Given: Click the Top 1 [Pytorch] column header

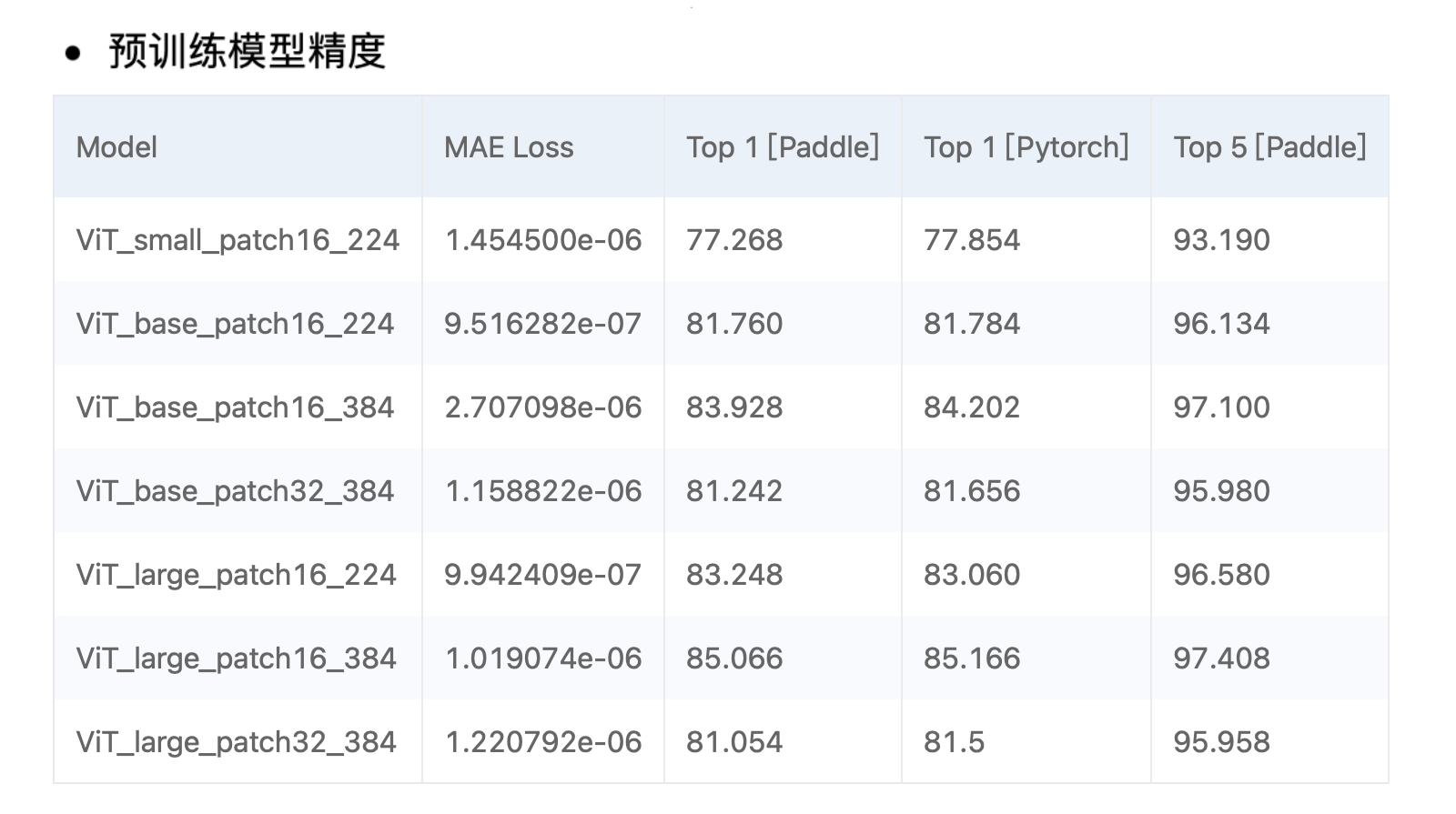Looking at the screenshot, I should (1026, 147).
